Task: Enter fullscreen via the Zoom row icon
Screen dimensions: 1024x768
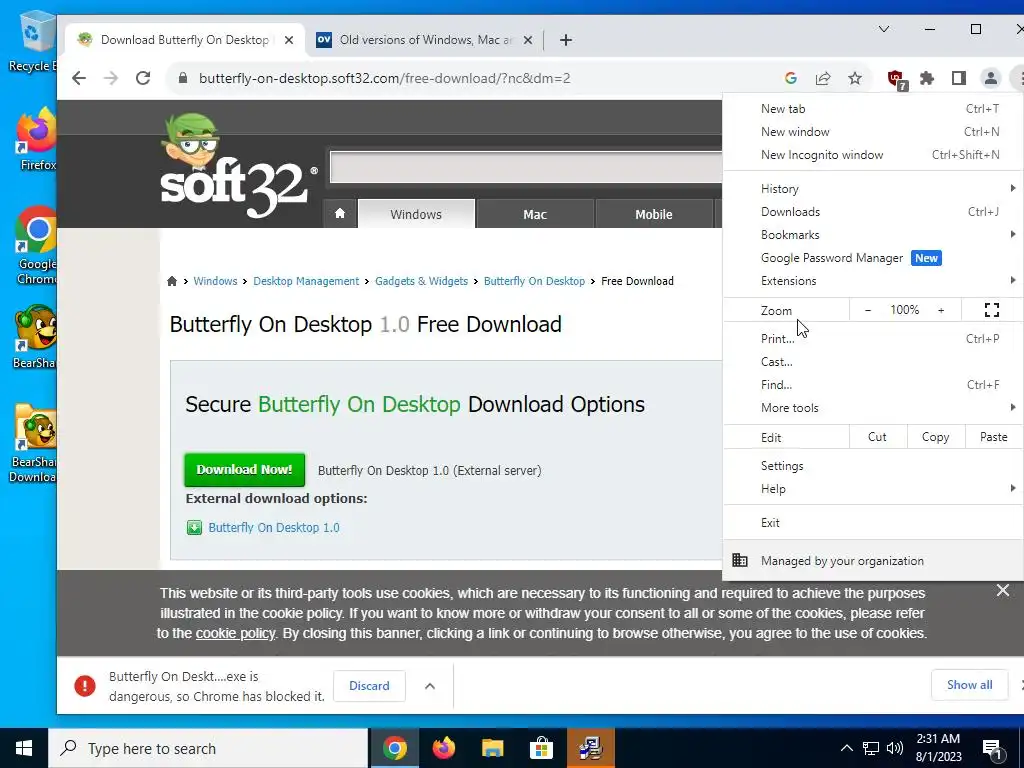Action: (x=991, y=310)
